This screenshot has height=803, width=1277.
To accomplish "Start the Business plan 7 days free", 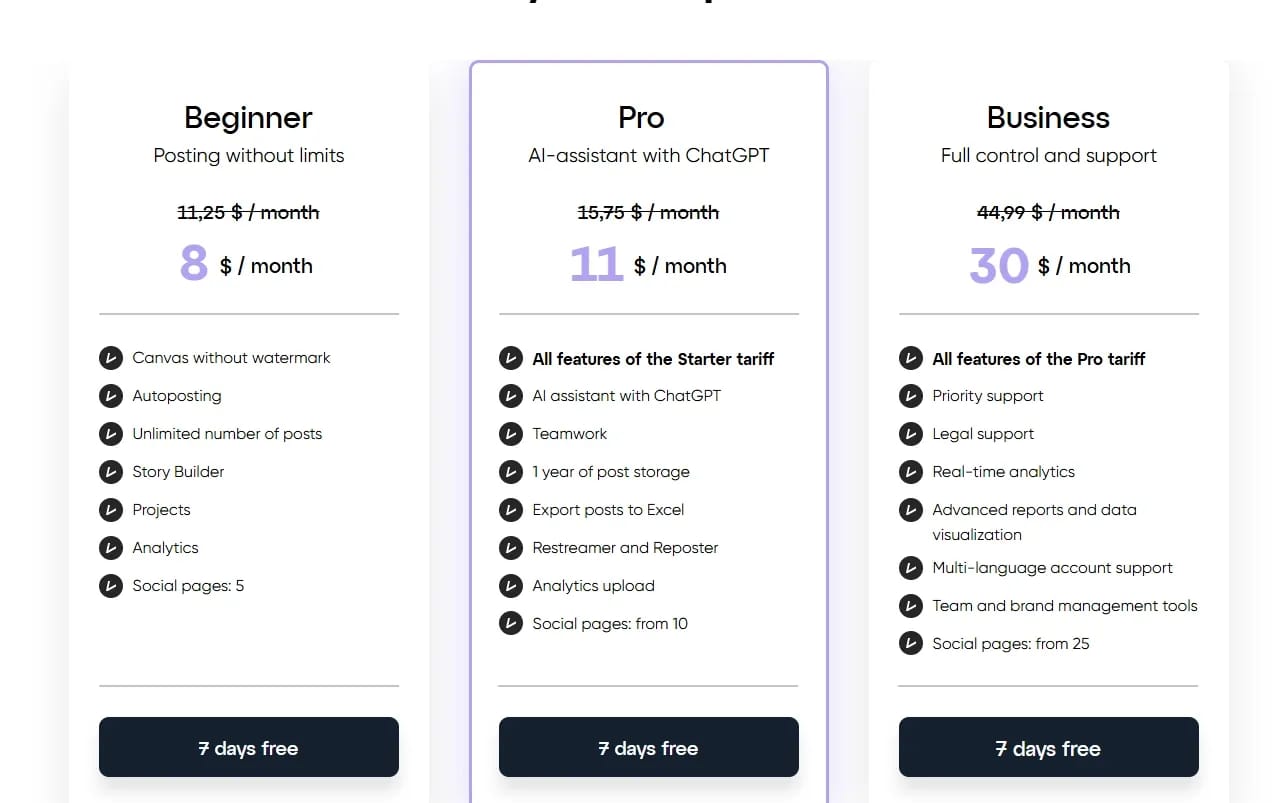I will [x=1049, y=747].
